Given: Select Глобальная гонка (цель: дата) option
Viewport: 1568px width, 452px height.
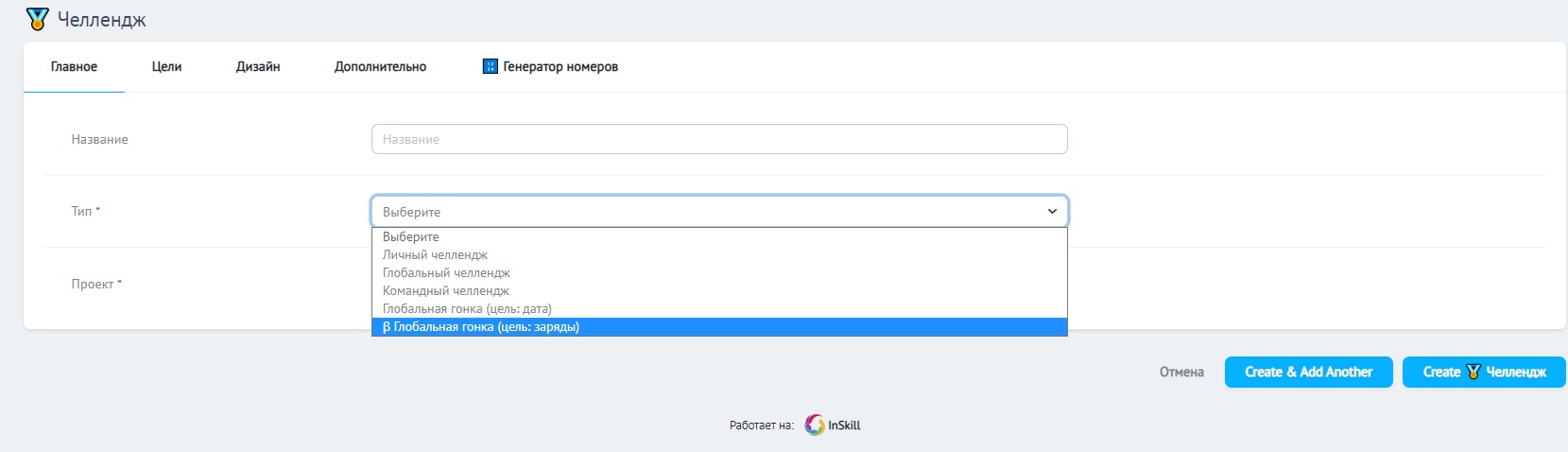Looking at the screenshot, I should coord(467,309).
